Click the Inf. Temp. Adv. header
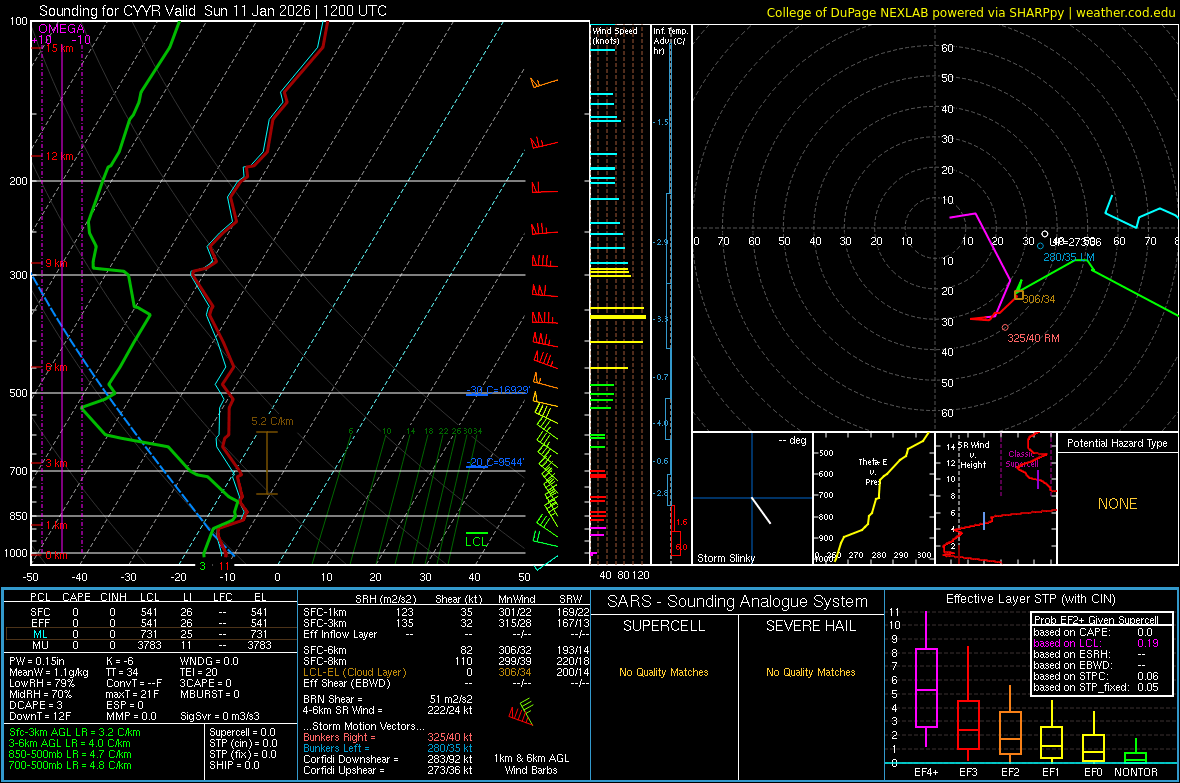This screenshot has width=1180, height=783. tap(670, 41)
